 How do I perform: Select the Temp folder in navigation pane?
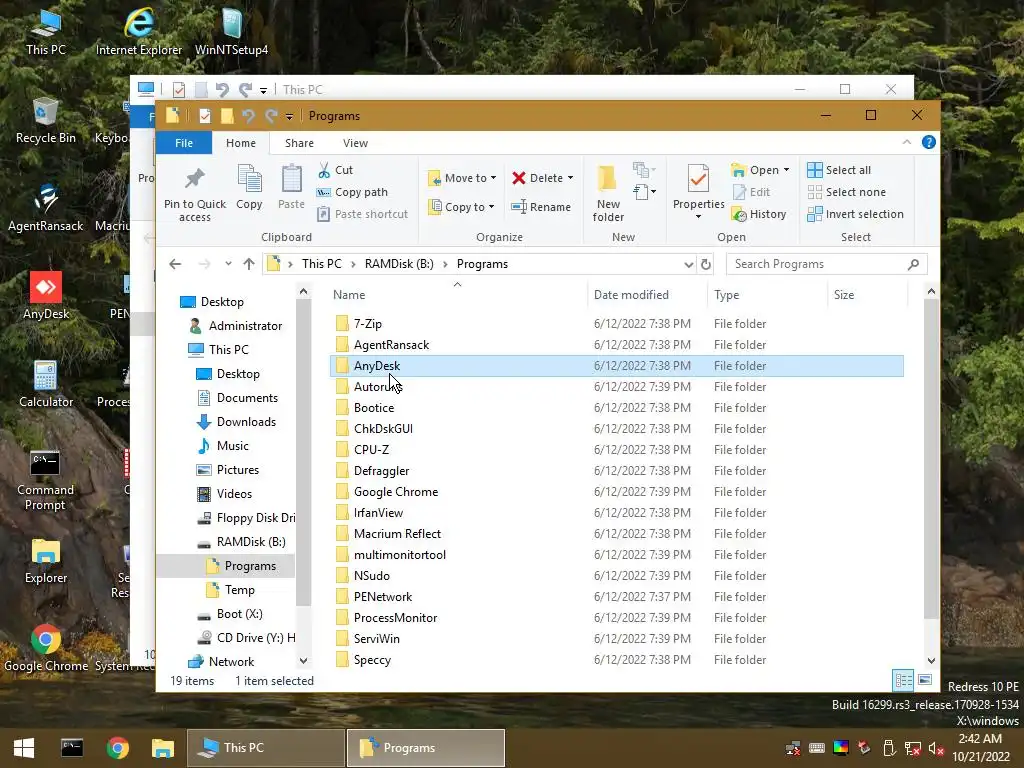pyautogui.click(x=231, y=590)
